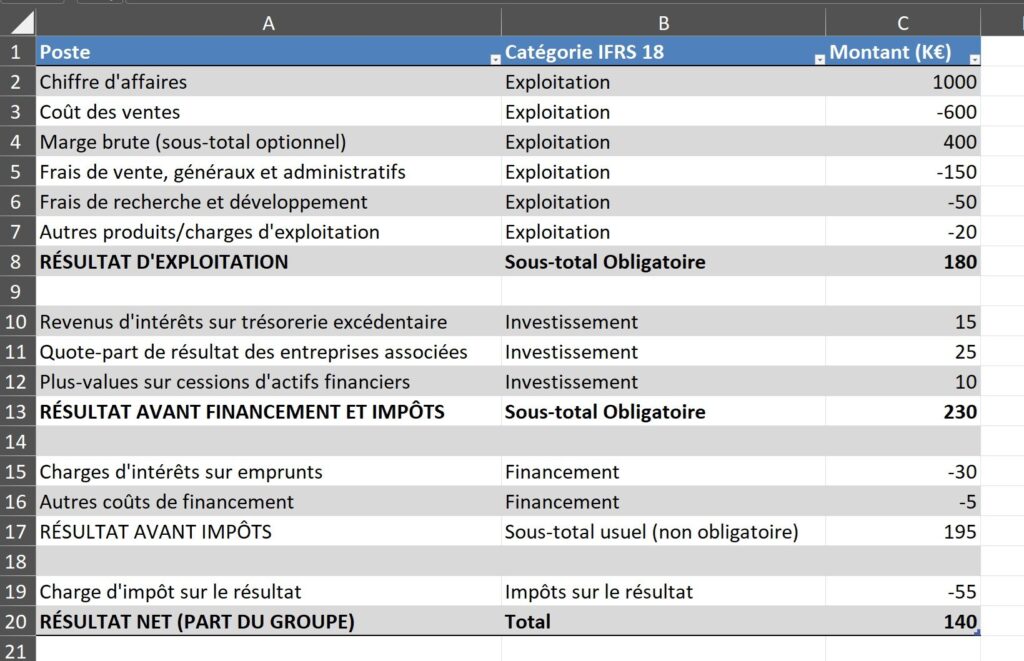
Task: Click the amount cell showing 195
Action: pyautogui.click(x=903, y=532)
